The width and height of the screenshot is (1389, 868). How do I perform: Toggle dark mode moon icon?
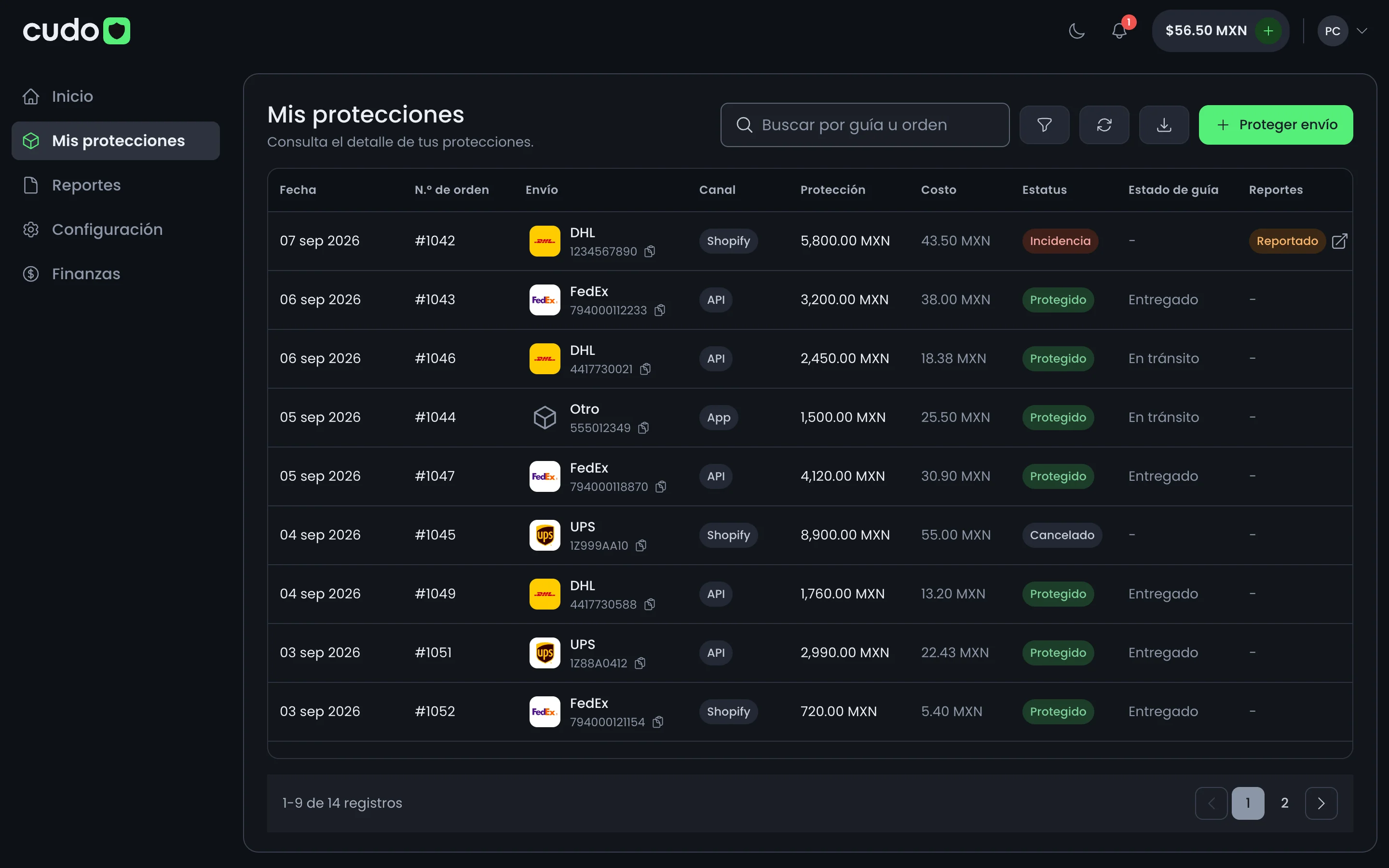[x=1077, y=30]
